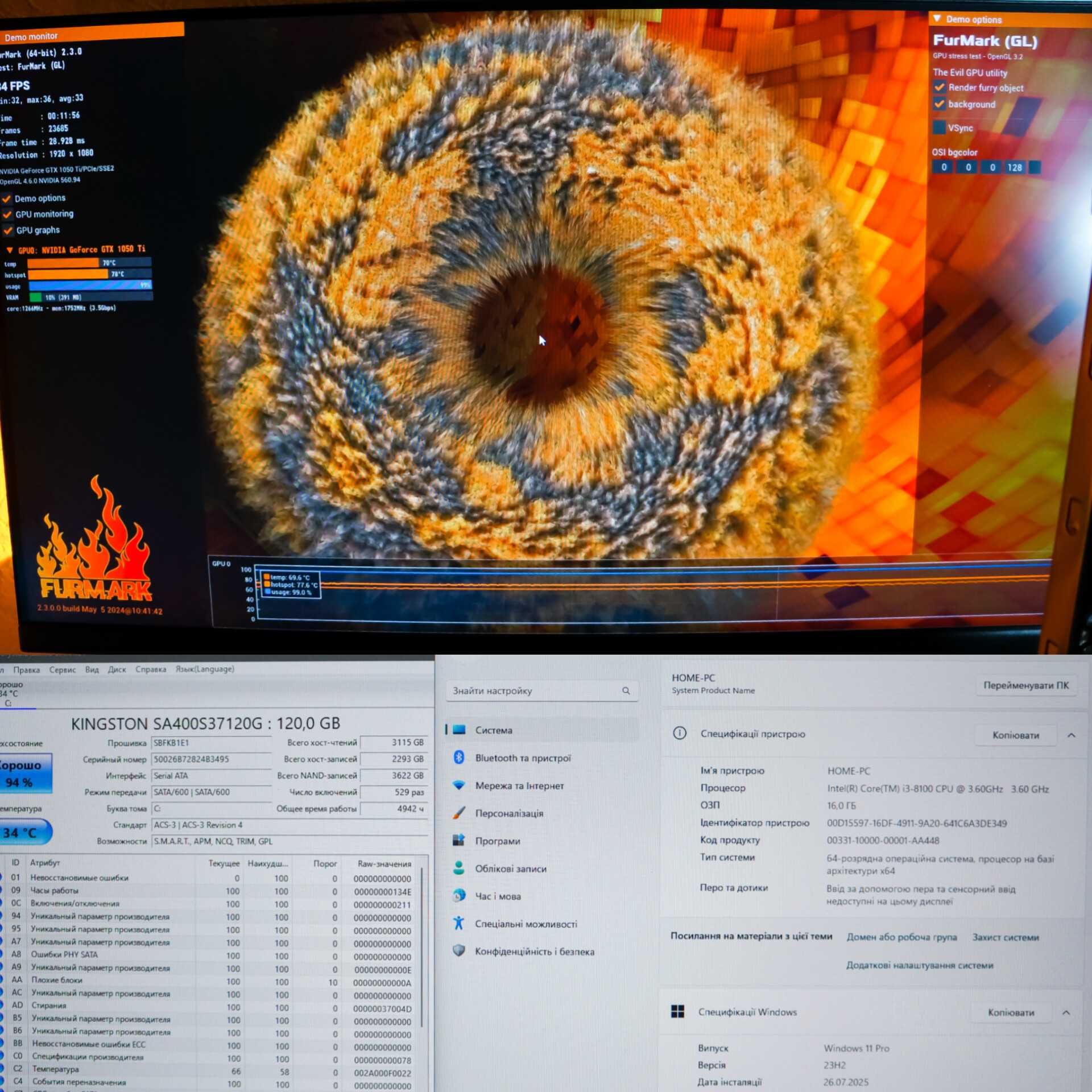Click the Raw-значения column header

click(x=384, y=864)
